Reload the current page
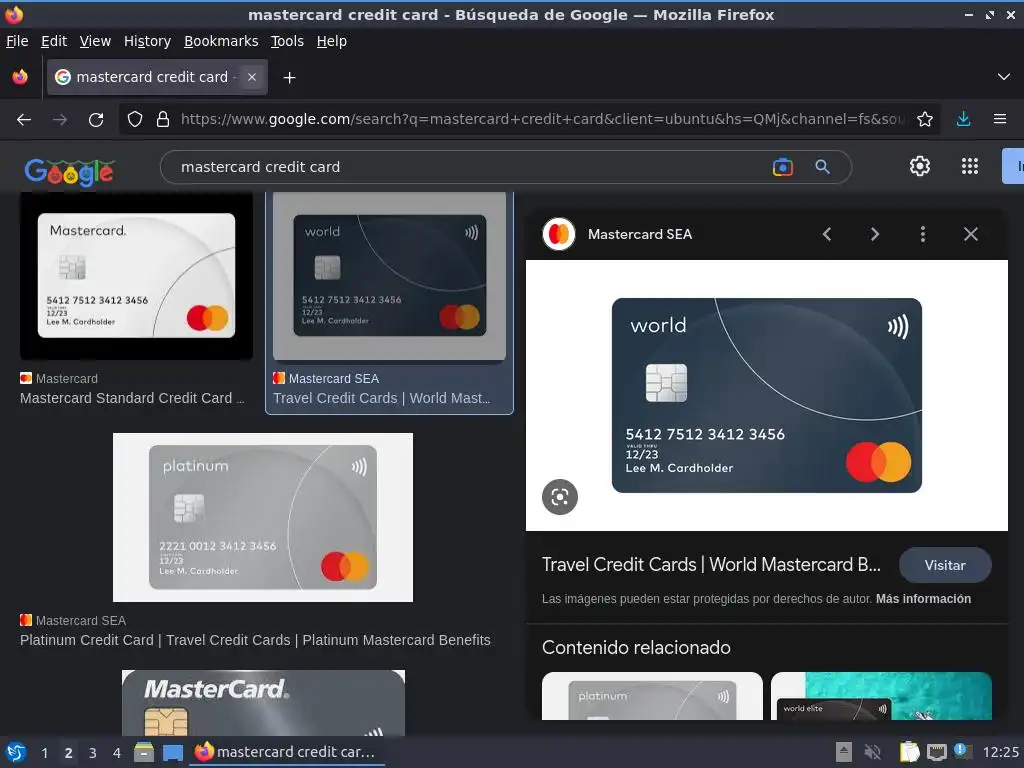The height and width of the screenshot is (768, 1024). tap(96, 120)
